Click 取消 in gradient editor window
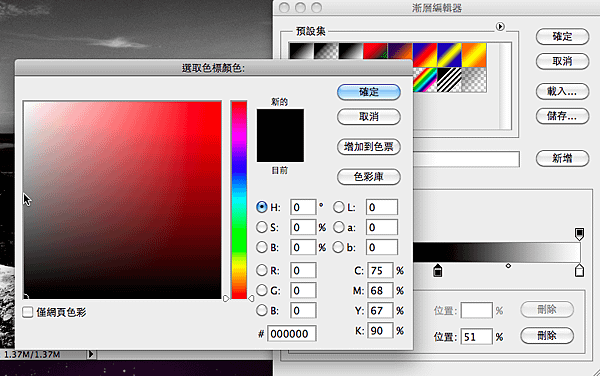Screen dimensions: 600x376 (562, 61)
